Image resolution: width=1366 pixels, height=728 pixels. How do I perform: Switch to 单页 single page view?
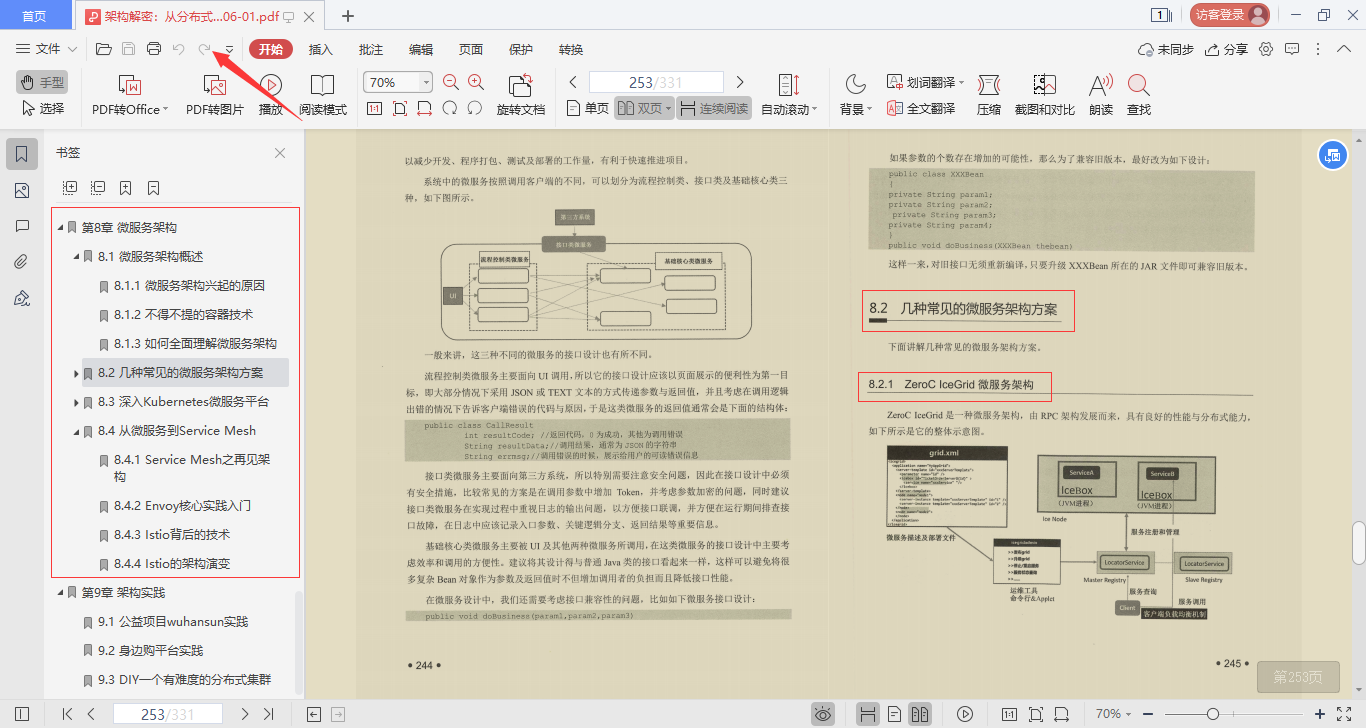[587, 108]
